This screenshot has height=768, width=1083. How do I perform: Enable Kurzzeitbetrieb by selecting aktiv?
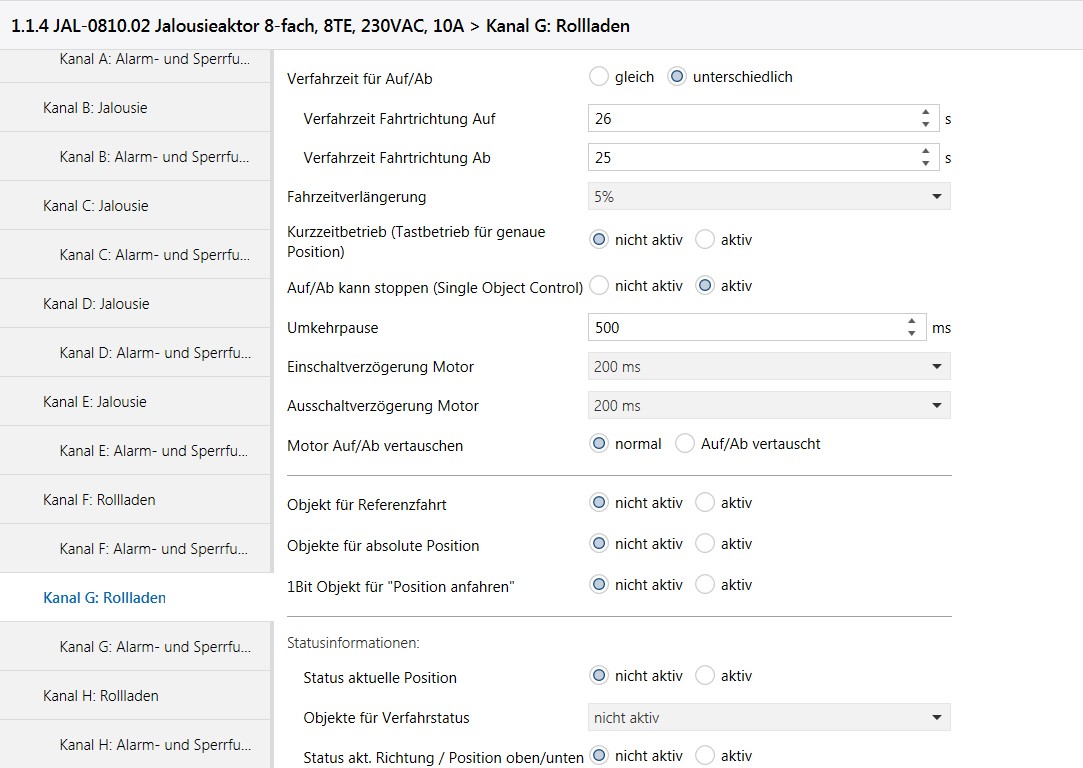coord(705,240)
